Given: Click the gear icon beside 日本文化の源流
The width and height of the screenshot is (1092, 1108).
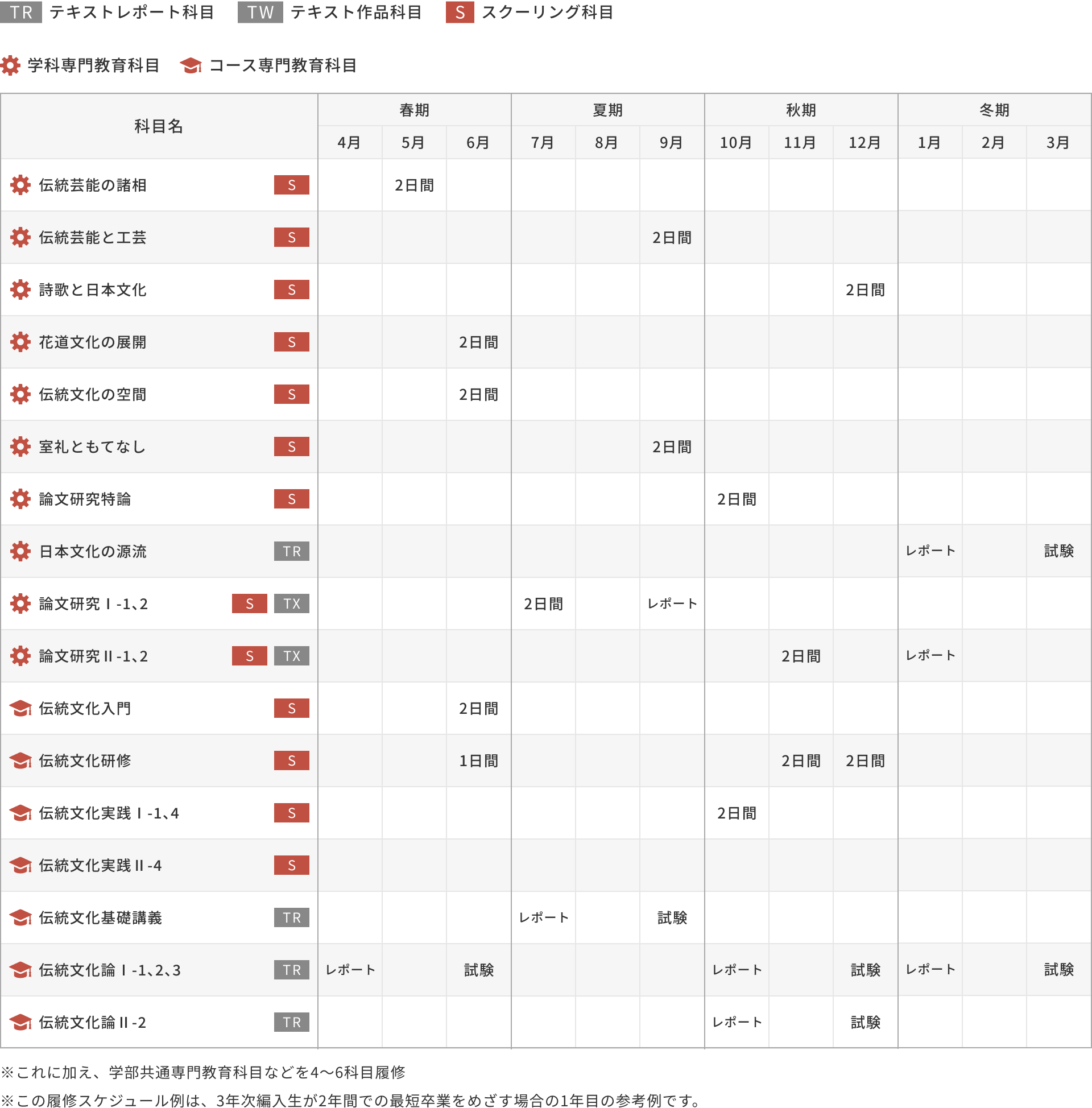Looking at the screenshot, I should (20, 551).
